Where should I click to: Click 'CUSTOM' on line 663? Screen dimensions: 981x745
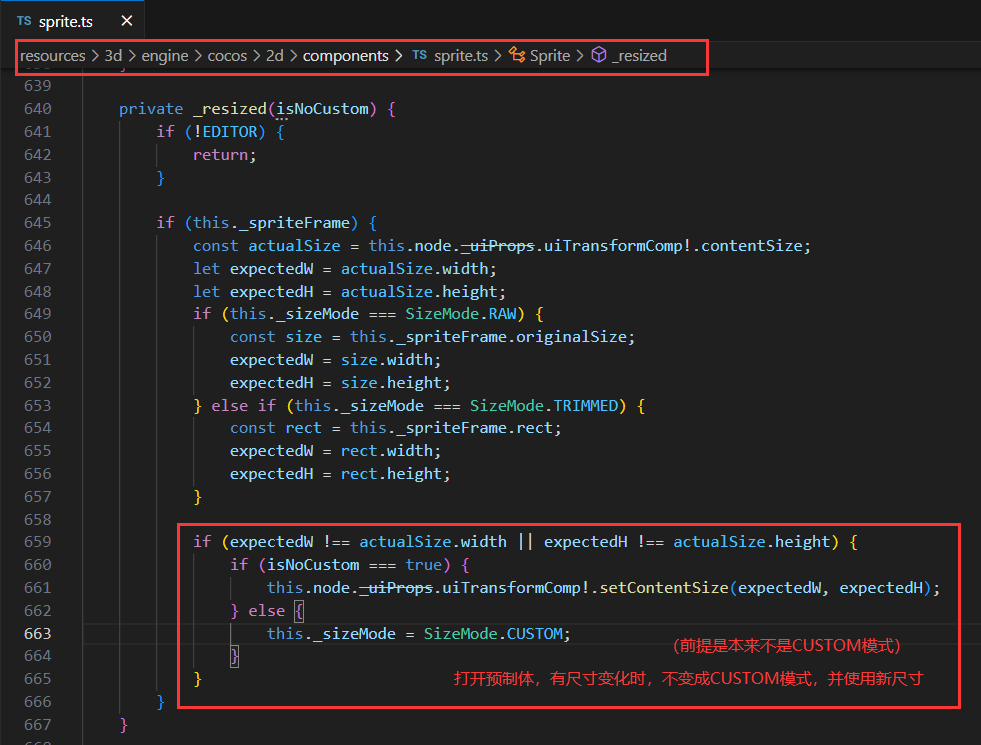coord(534,634)
